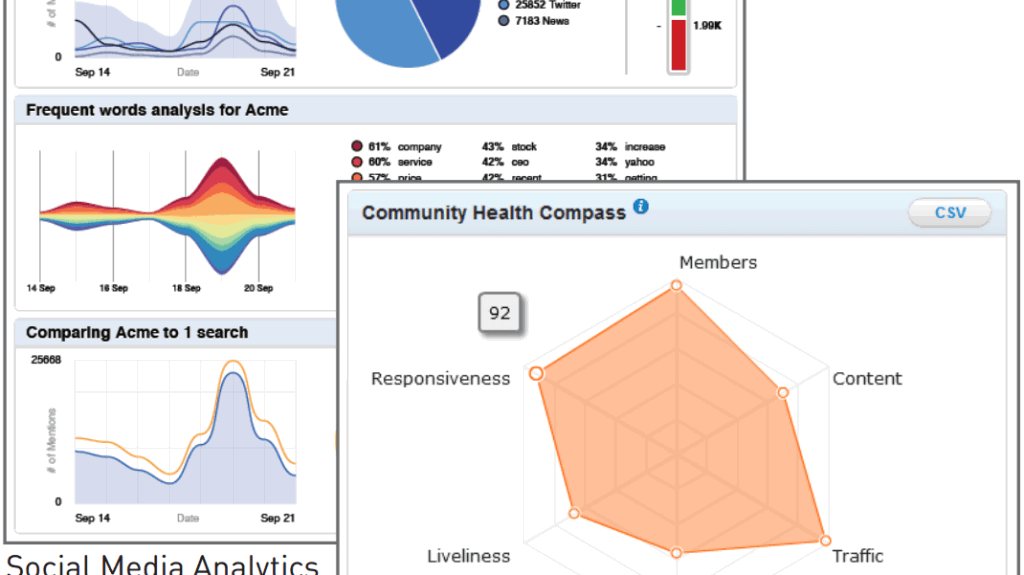Select the Responsiveness data point marker
The width and height of the screenshot is (1024, 575).
click(536, 373)
